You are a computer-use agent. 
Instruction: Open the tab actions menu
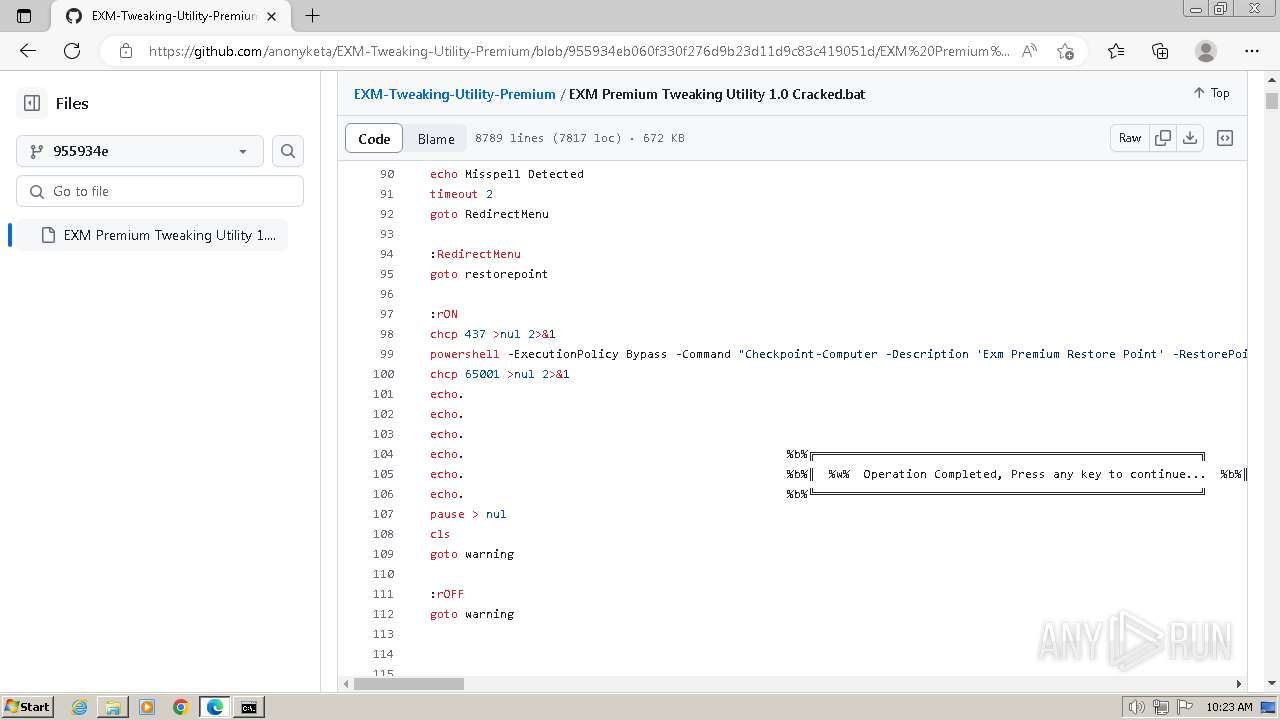click(x=24, y=16)
